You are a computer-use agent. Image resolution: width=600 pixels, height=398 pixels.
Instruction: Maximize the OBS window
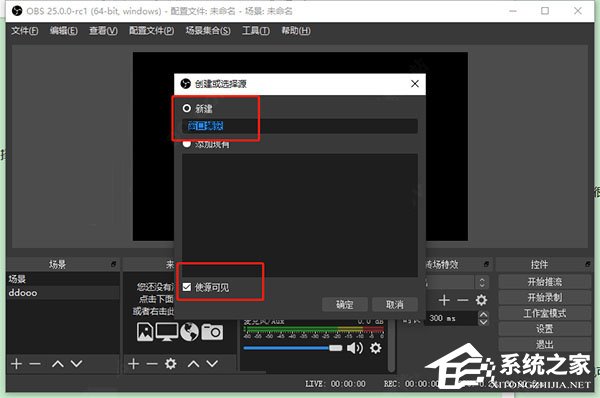(x=545, y=11)
